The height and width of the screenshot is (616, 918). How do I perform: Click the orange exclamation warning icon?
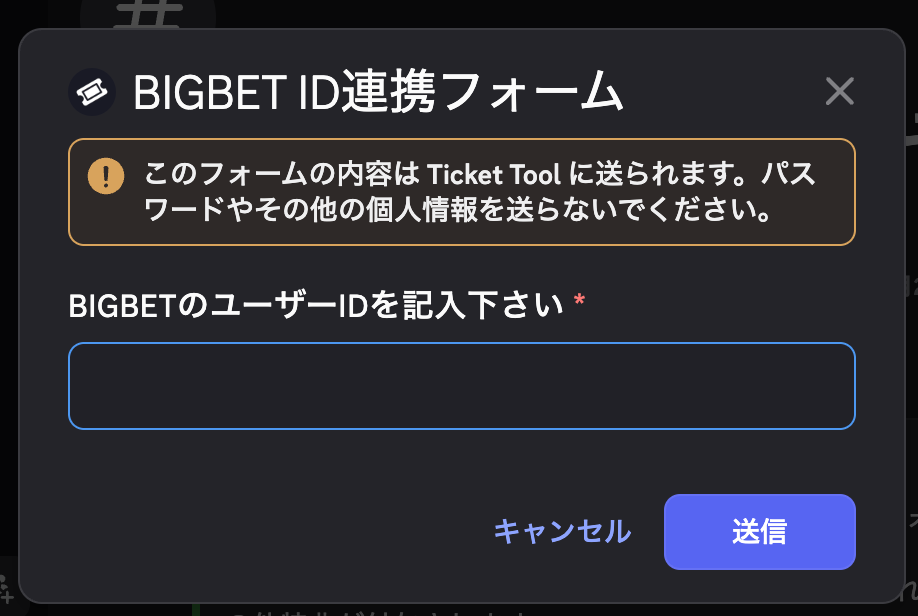pyautogui.click(x=106, y=176)
